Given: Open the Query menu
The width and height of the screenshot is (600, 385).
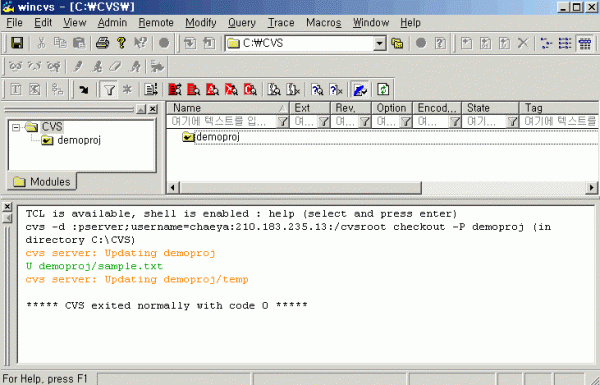Looking at the screenshot, I should (x=242, y=23).
